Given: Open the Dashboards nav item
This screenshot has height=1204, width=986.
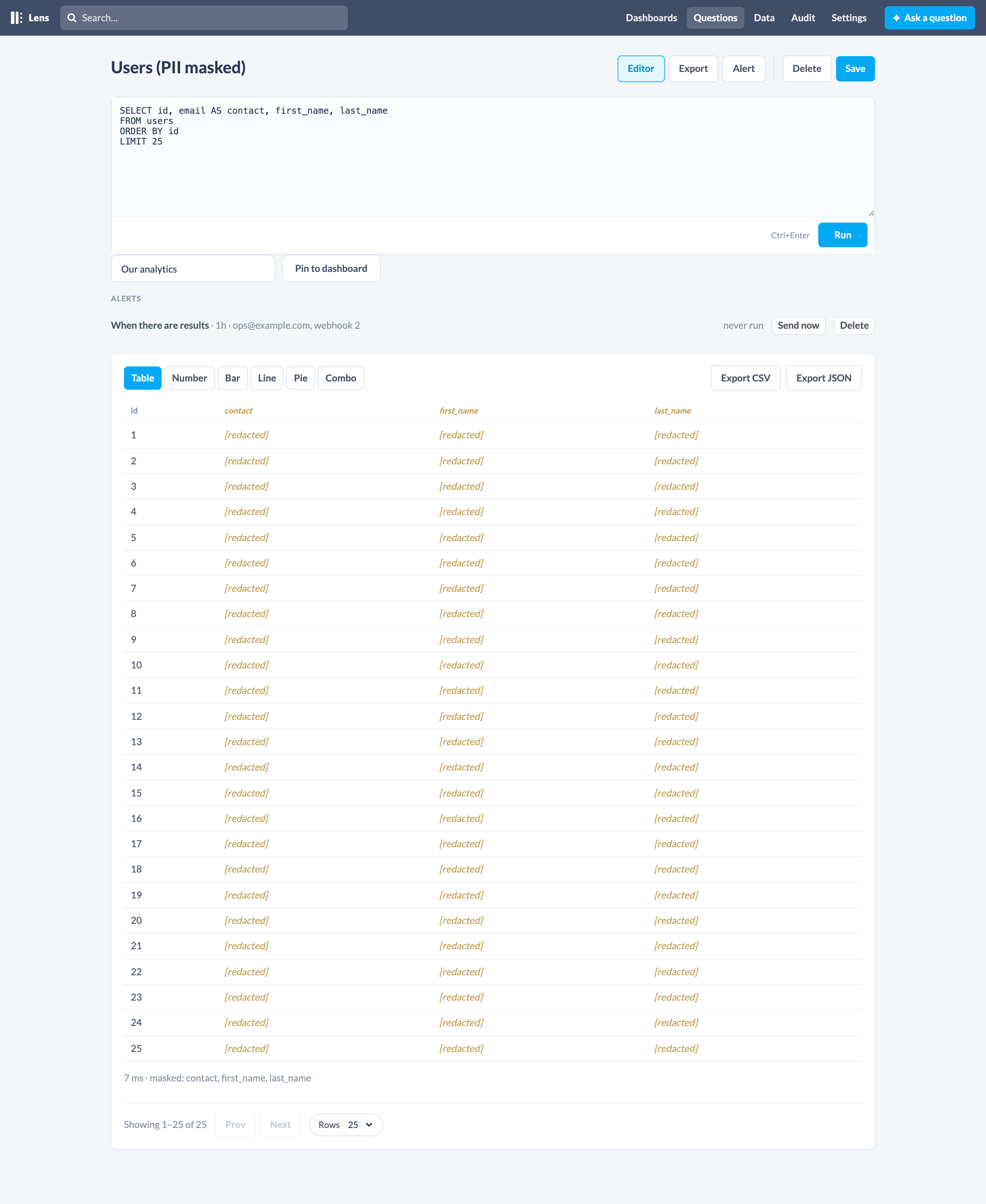Looking at the screenshot, I should coord(652,17).
